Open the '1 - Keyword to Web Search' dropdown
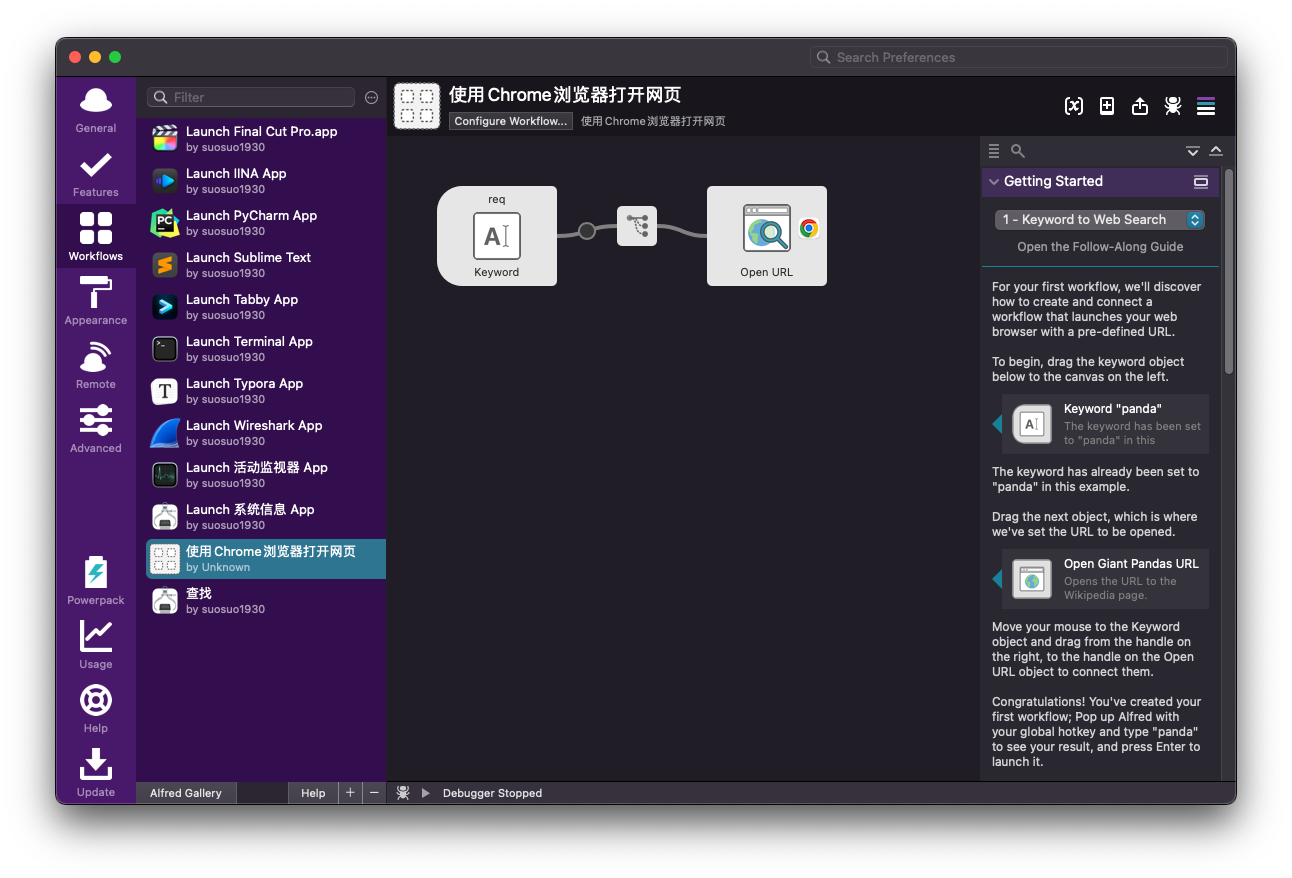The height and width of the screenshot is (878, 1292). pyautogui.click(x=1100, y=219)
